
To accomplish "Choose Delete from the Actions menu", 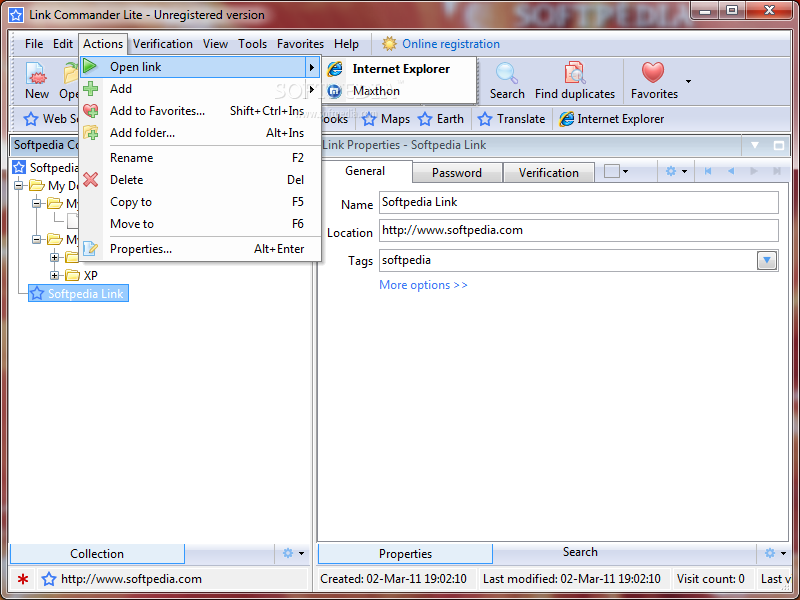I will [200, 180].
